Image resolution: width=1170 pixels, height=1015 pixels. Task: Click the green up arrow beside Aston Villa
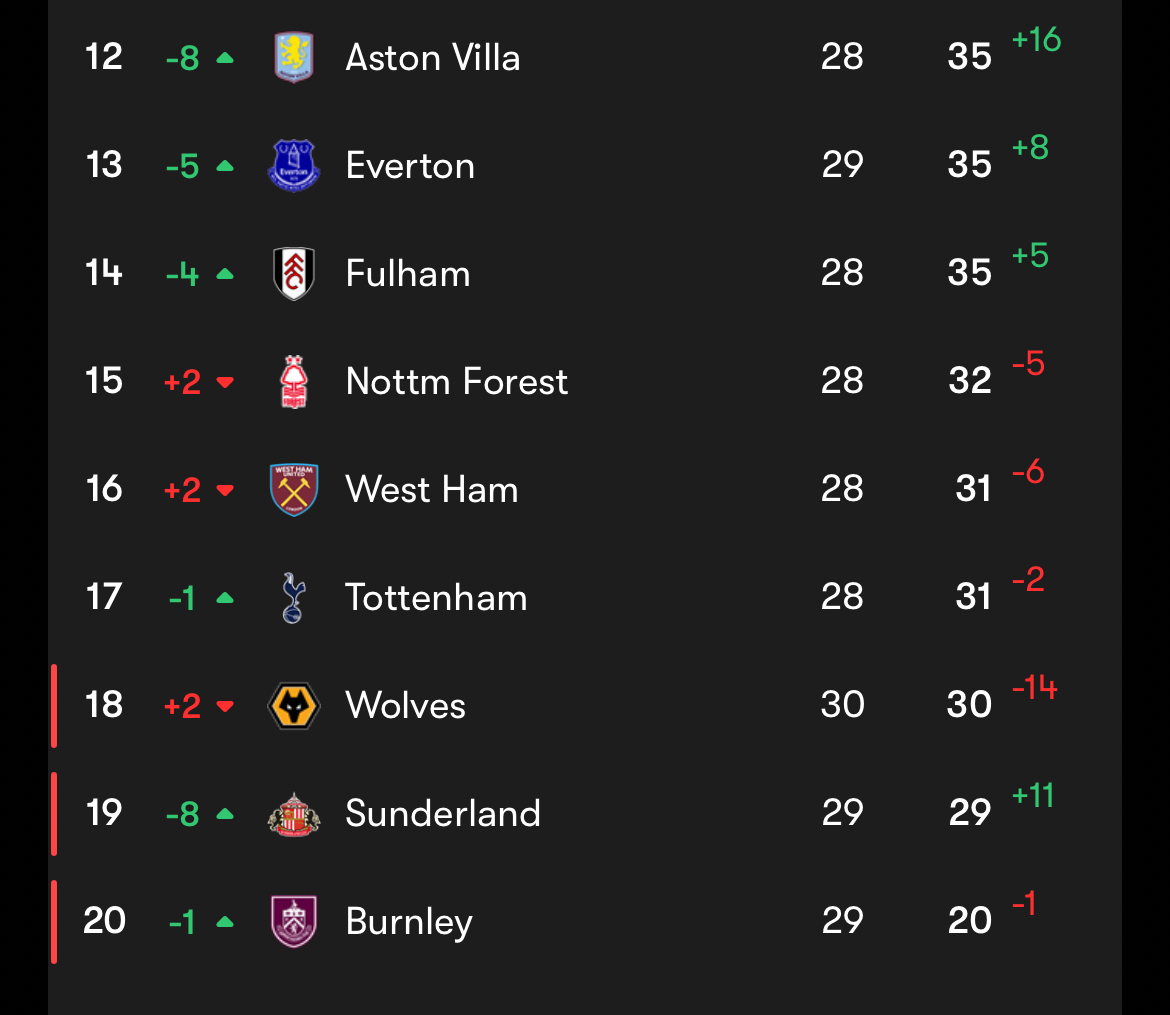225,58
